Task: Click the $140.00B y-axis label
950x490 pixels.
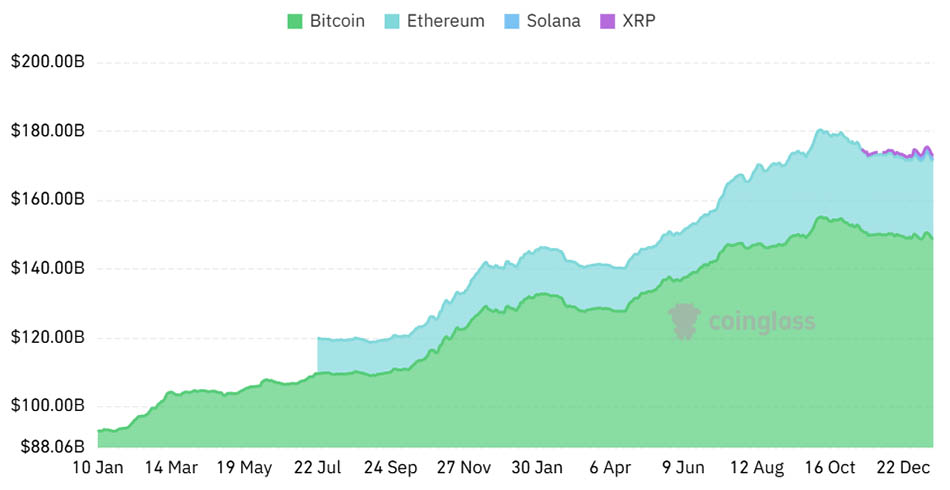Action: click(x=47, y=268)
